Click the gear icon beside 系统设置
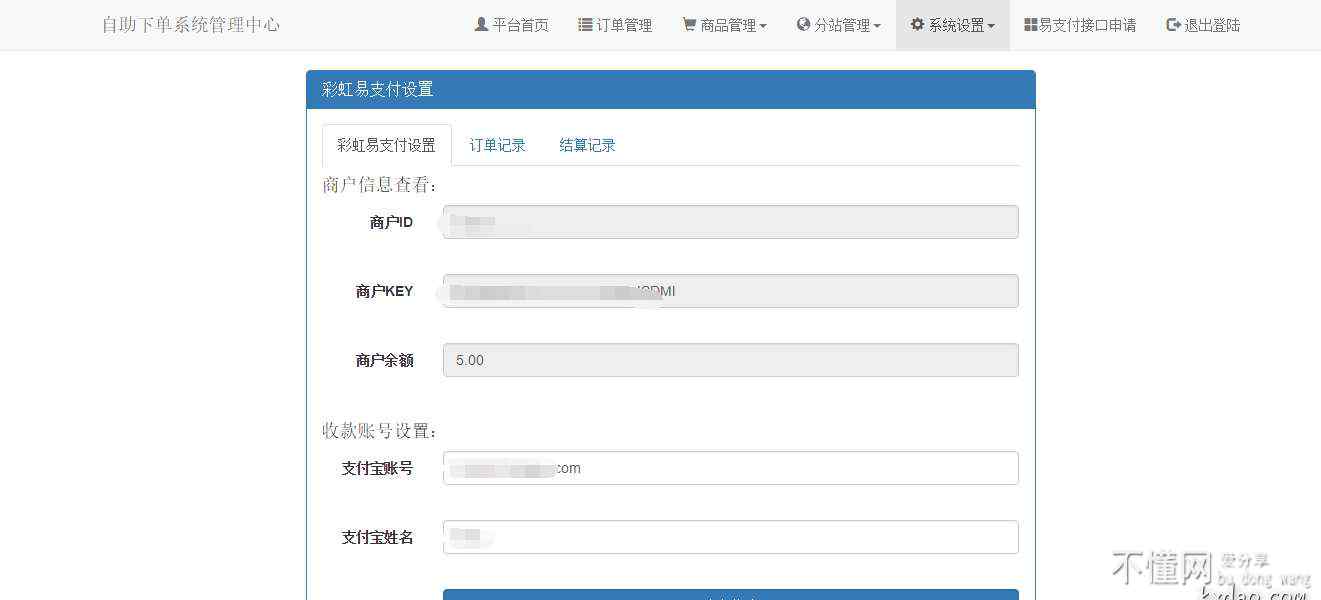 coord(917,25)
